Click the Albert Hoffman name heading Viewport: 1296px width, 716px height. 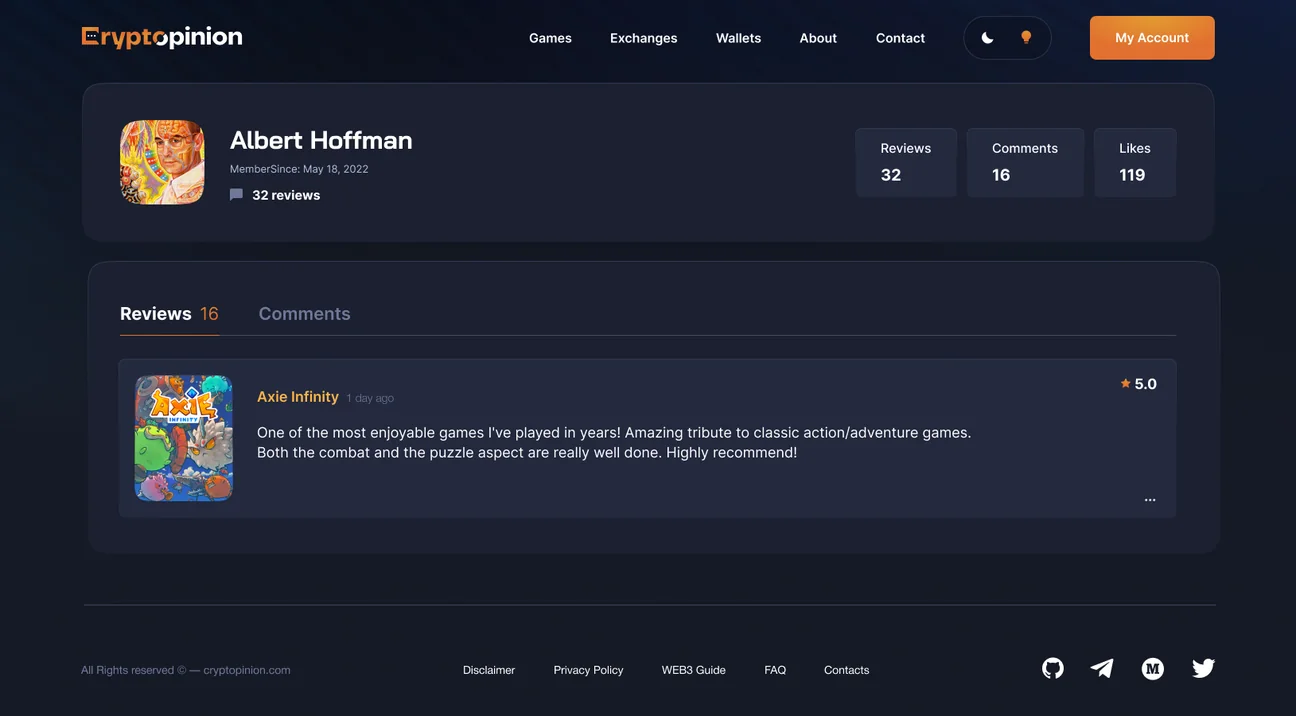click(x=321, y=140)
